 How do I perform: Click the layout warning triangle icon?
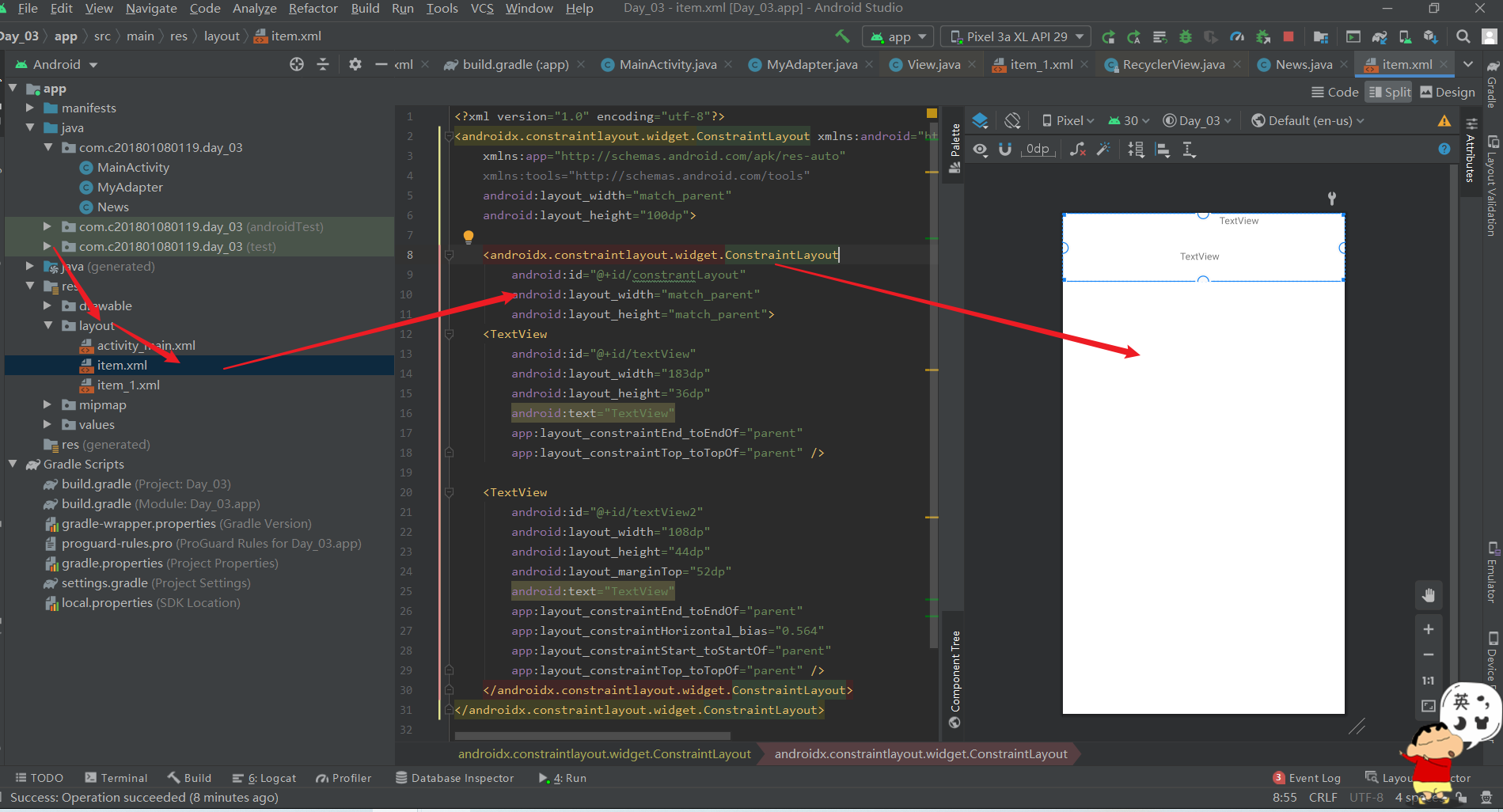[1444, 120]
